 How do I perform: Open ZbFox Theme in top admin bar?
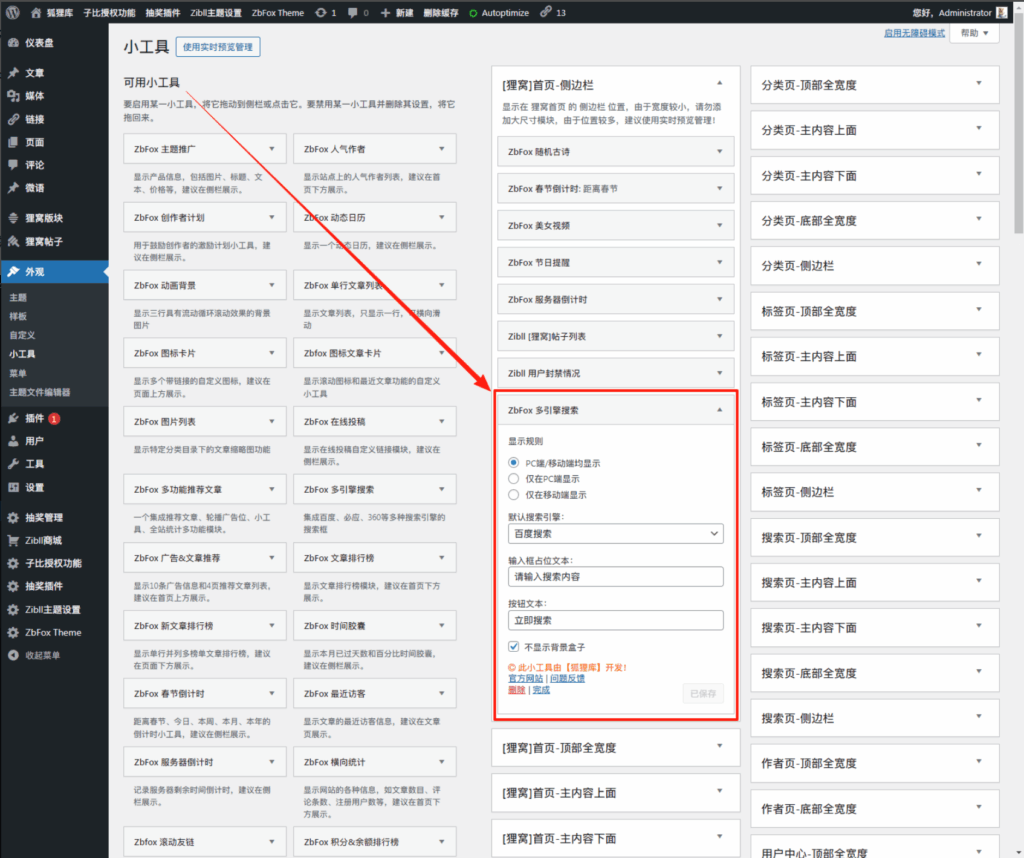(x=278, y=12)
